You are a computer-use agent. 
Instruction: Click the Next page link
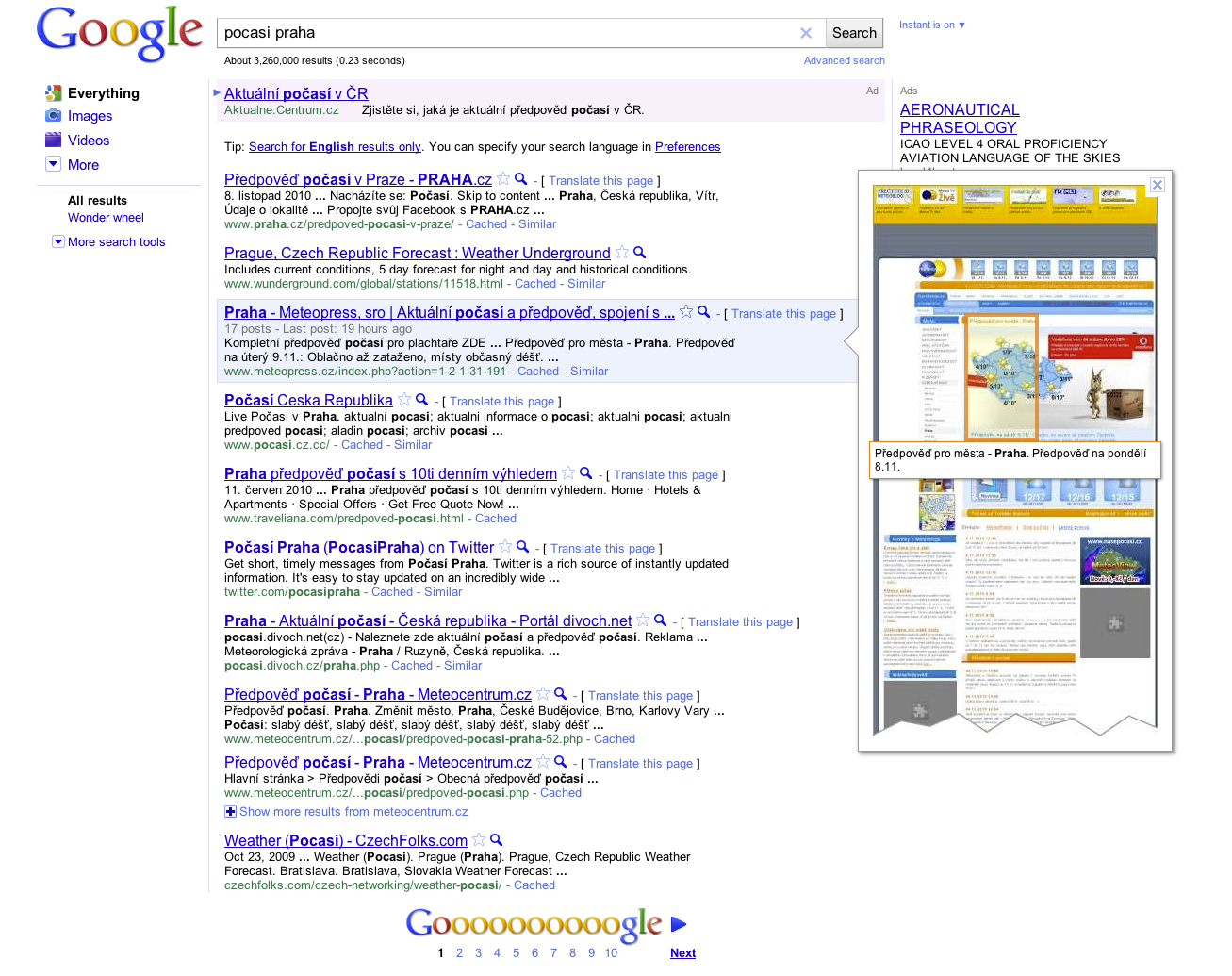click(682, 952)
